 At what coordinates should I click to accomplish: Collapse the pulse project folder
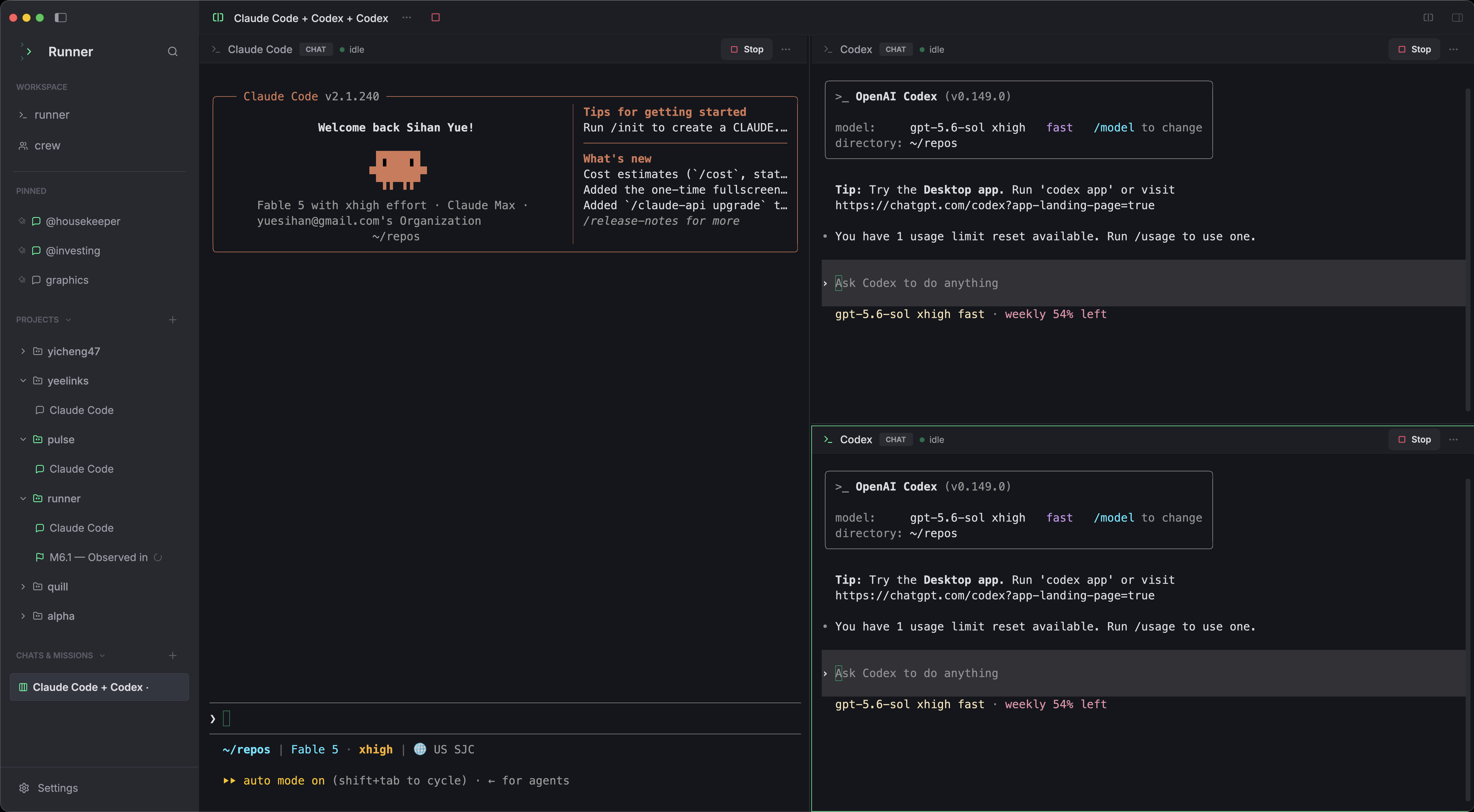click(x=23, y=439)
